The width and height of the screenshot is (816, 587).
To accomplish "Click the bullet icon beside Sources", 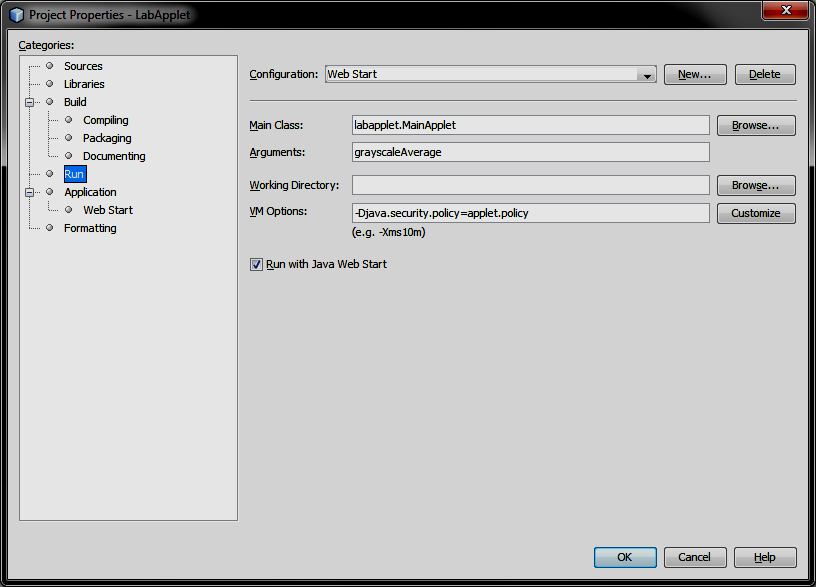I will pyautogui.click(x=49, y=66).
